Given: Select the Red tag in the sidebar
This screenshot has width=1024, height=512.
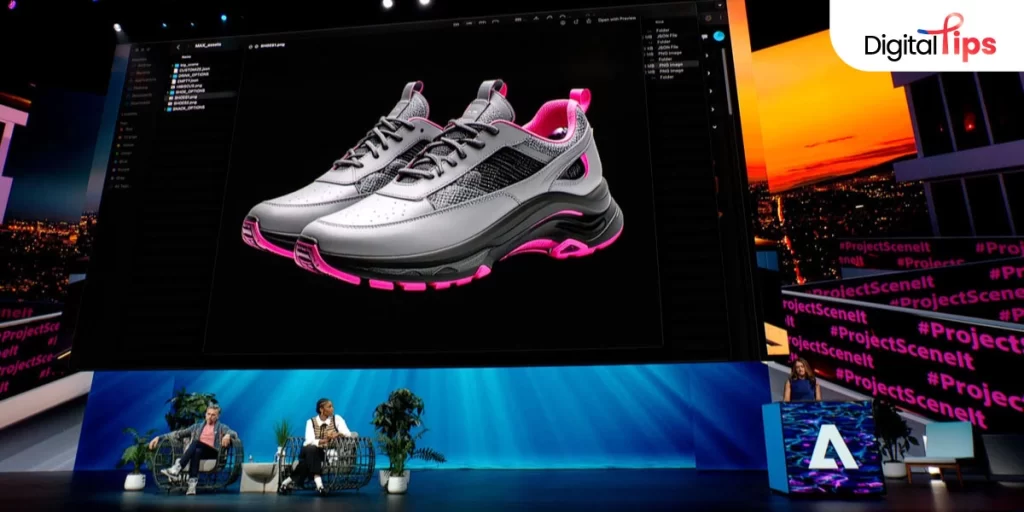Looking at the screenshot, I should 127,129.
